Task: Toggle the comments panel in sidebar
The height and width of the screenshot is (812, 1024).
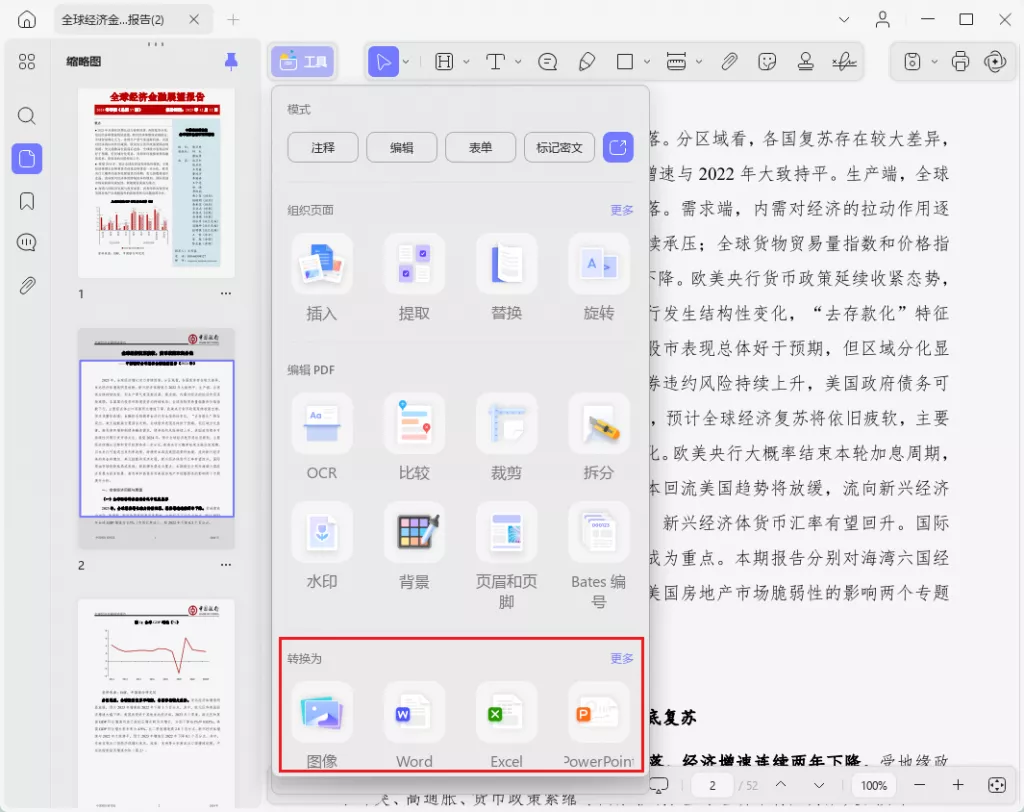Action: tap(26, 241)
